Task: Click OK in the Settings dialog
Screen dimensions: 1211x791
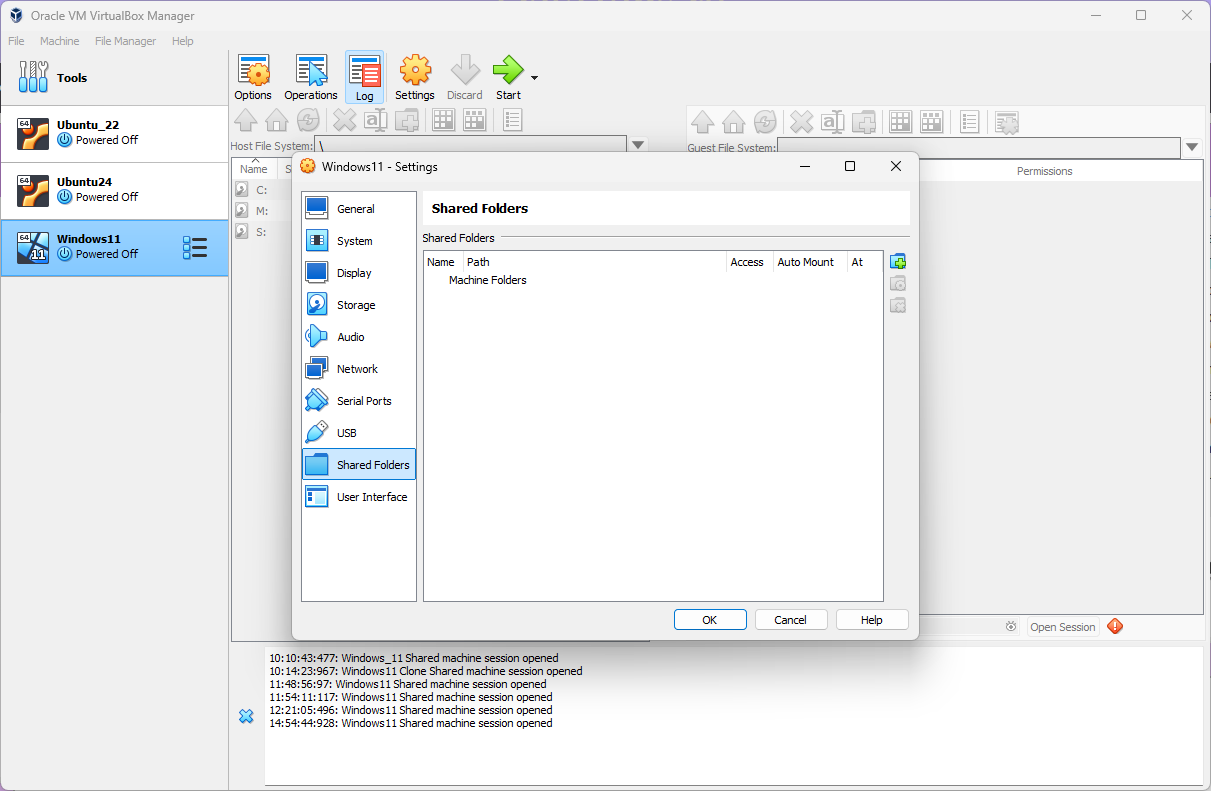Action: pos(710,620)
